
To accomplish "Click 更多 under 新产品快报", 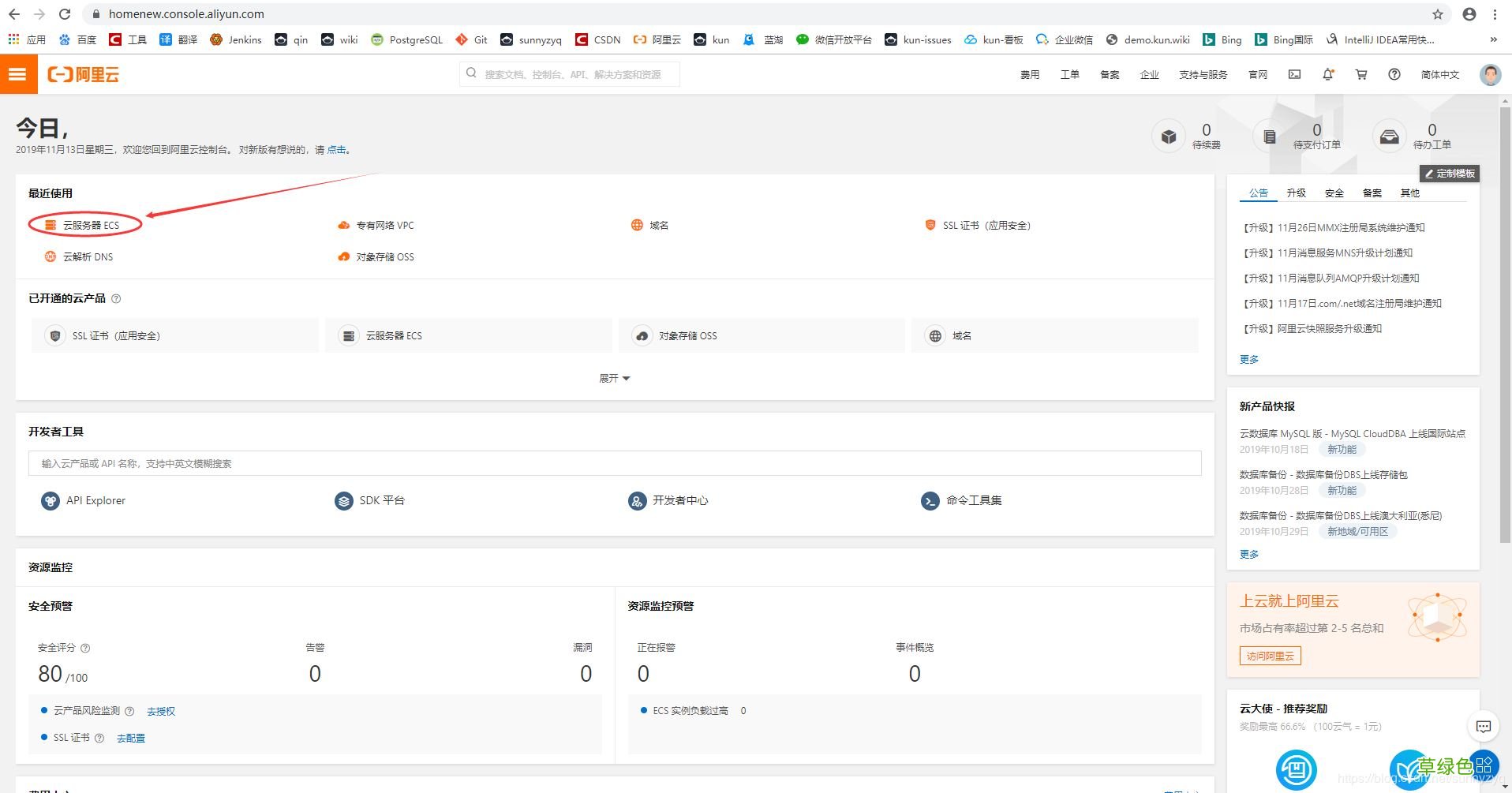I will click(1249, 554).
